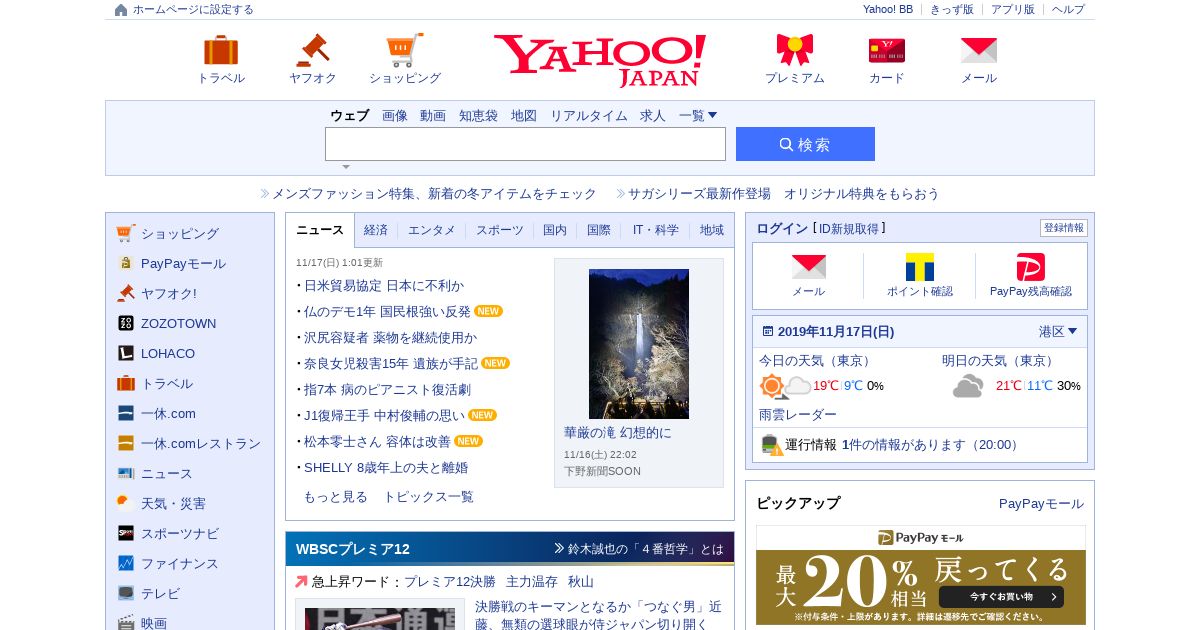Select 画像 search category
1200x630 pixels.
click(395, 115)
